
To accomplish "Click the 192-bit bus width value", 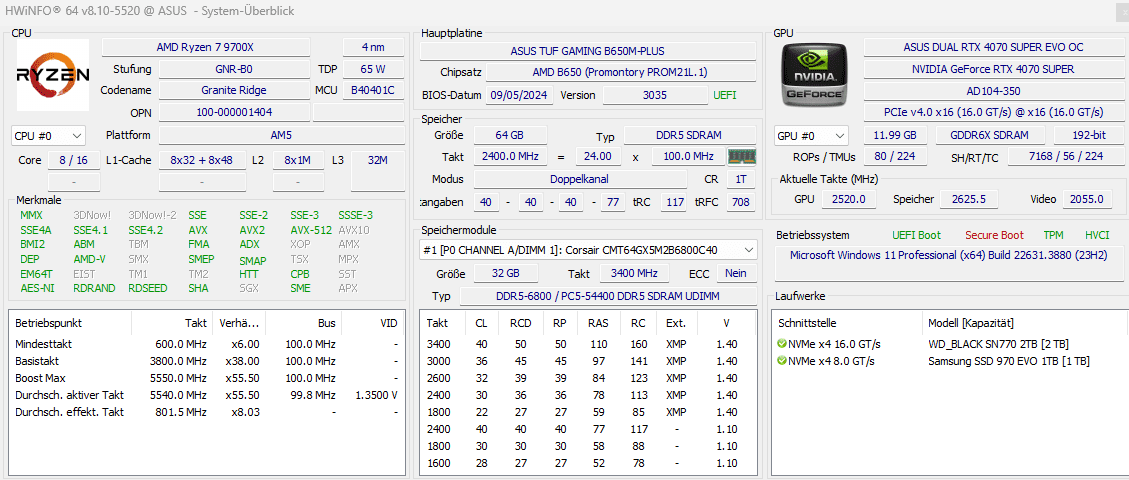I will (x=1089, y=135).
